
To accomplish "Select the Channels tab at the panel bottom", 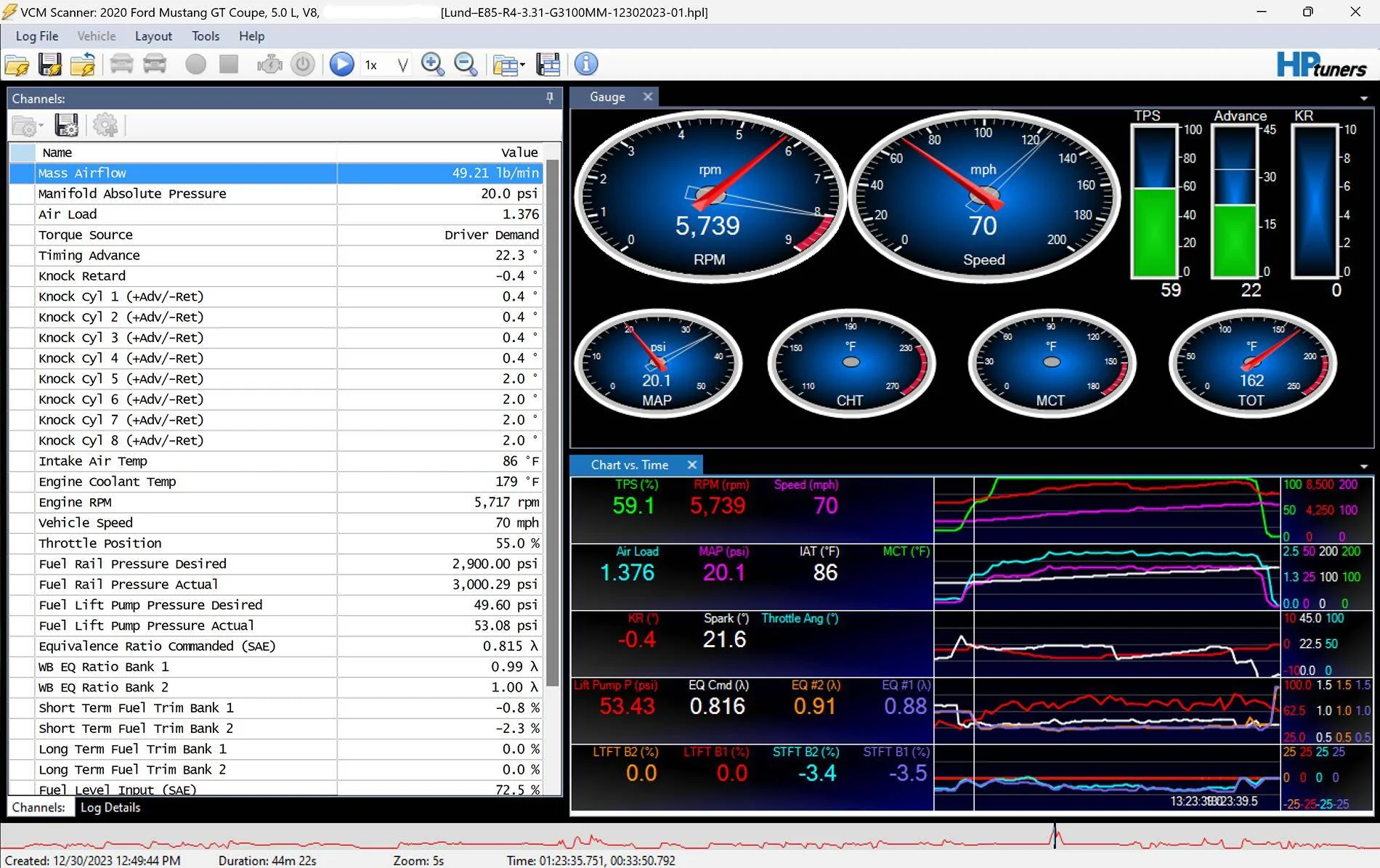I will click(x=38, y=808).
